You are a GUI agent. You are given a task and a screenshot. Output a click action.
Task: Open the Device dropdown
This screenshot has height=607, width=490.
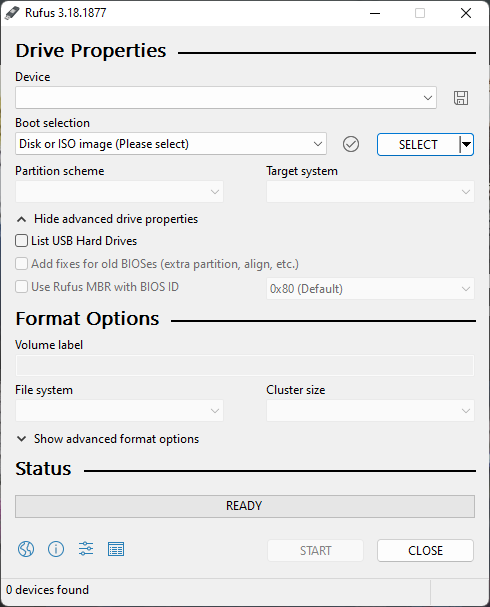pyautogui.click(x=226, y=98)
